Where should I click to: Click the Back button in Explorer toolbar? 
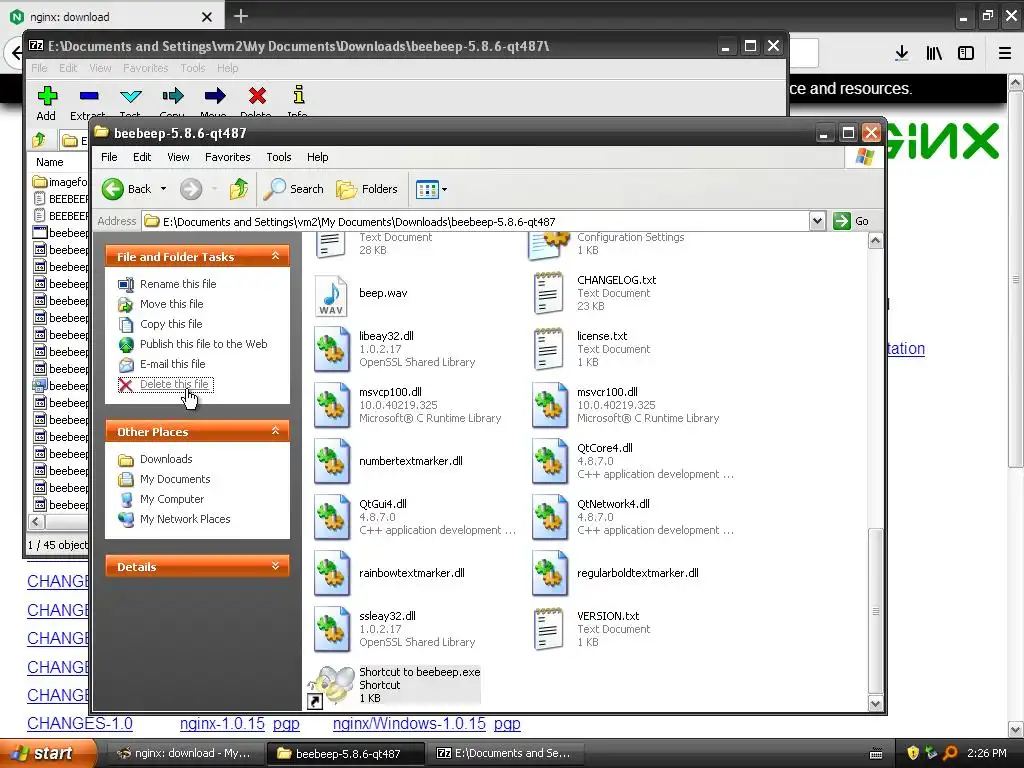(x=127, y=189)
